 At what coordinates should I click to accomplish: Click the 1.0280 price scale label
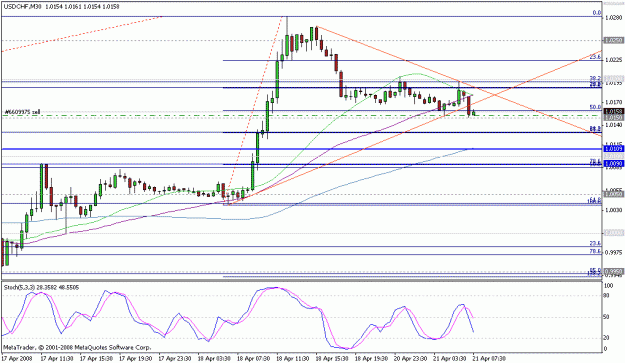[x=613, y=18]
